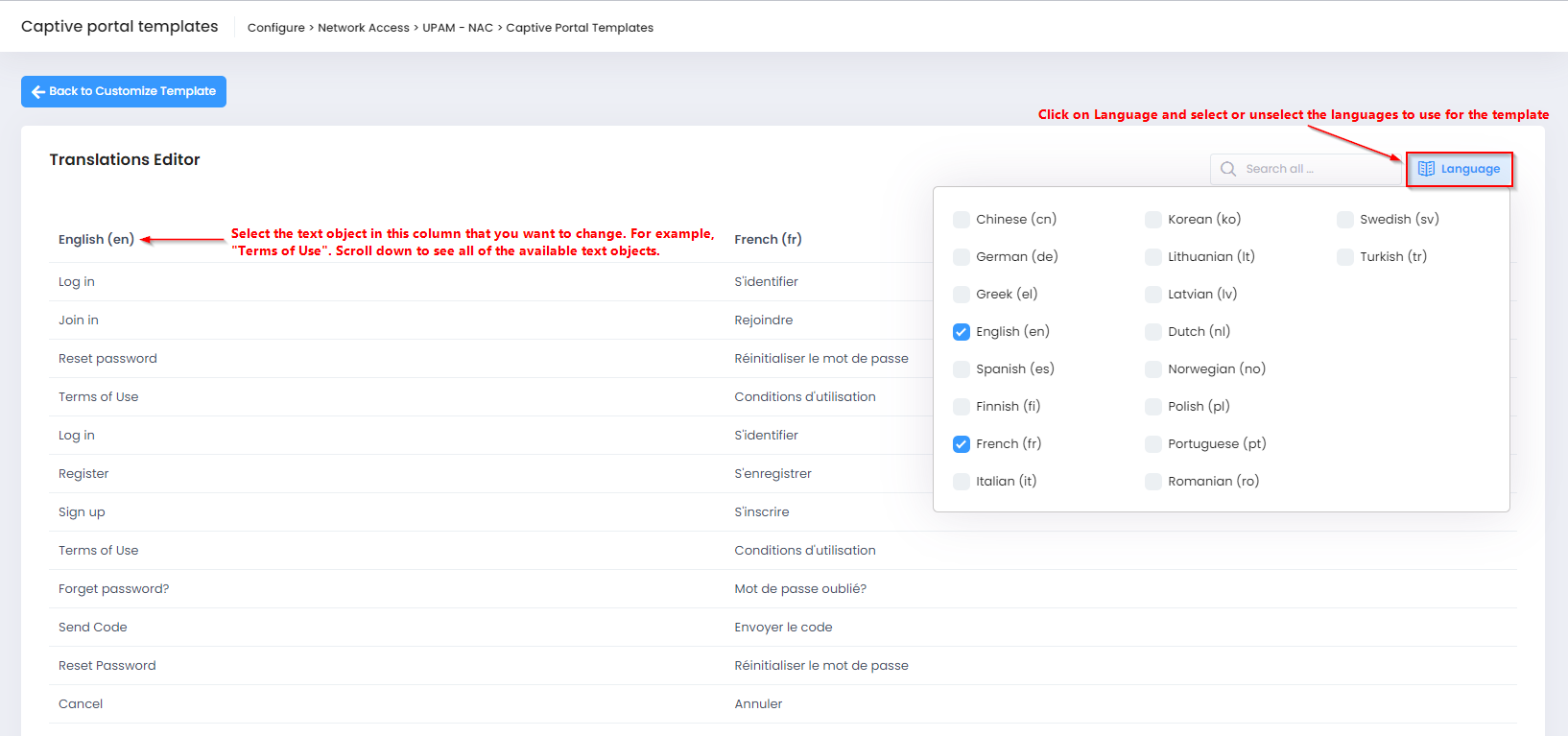This screenshot has width=1568, height=736.
Task: Uncheck the English (en) checkbox
Action: pos(962,332)
